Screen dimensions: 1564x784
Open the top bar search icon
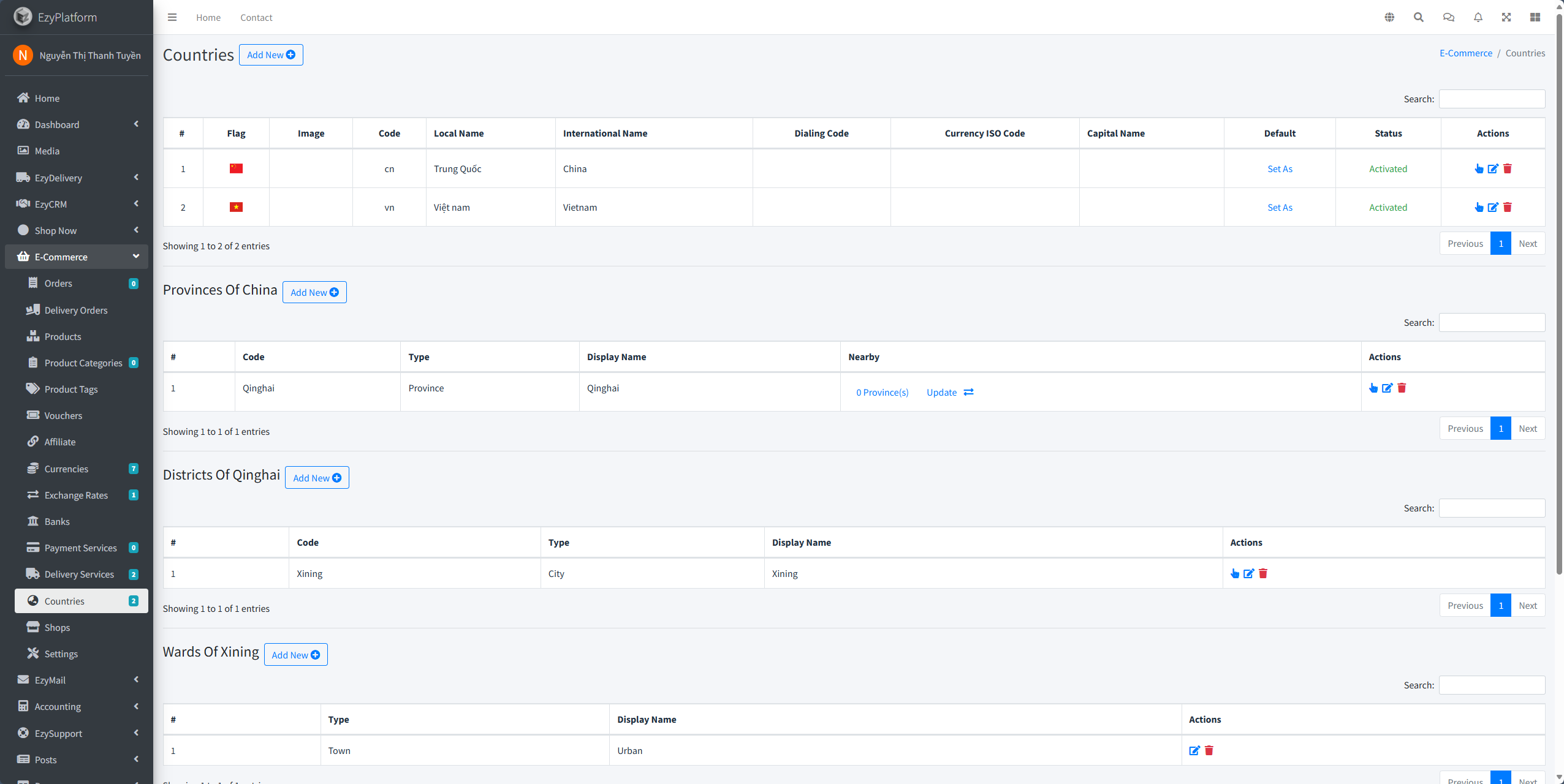(x=1419, y=17)
